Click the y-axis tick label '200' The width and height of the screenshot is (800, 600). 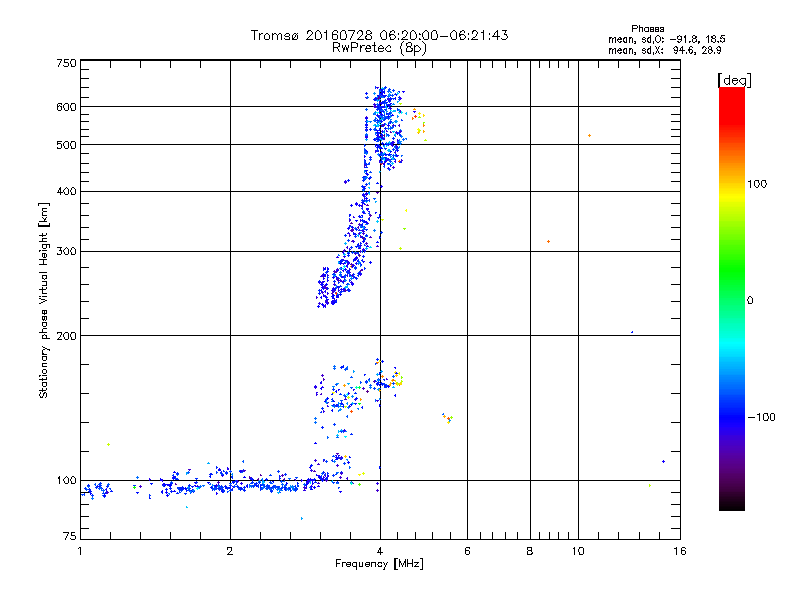click(x=66, y=336)
